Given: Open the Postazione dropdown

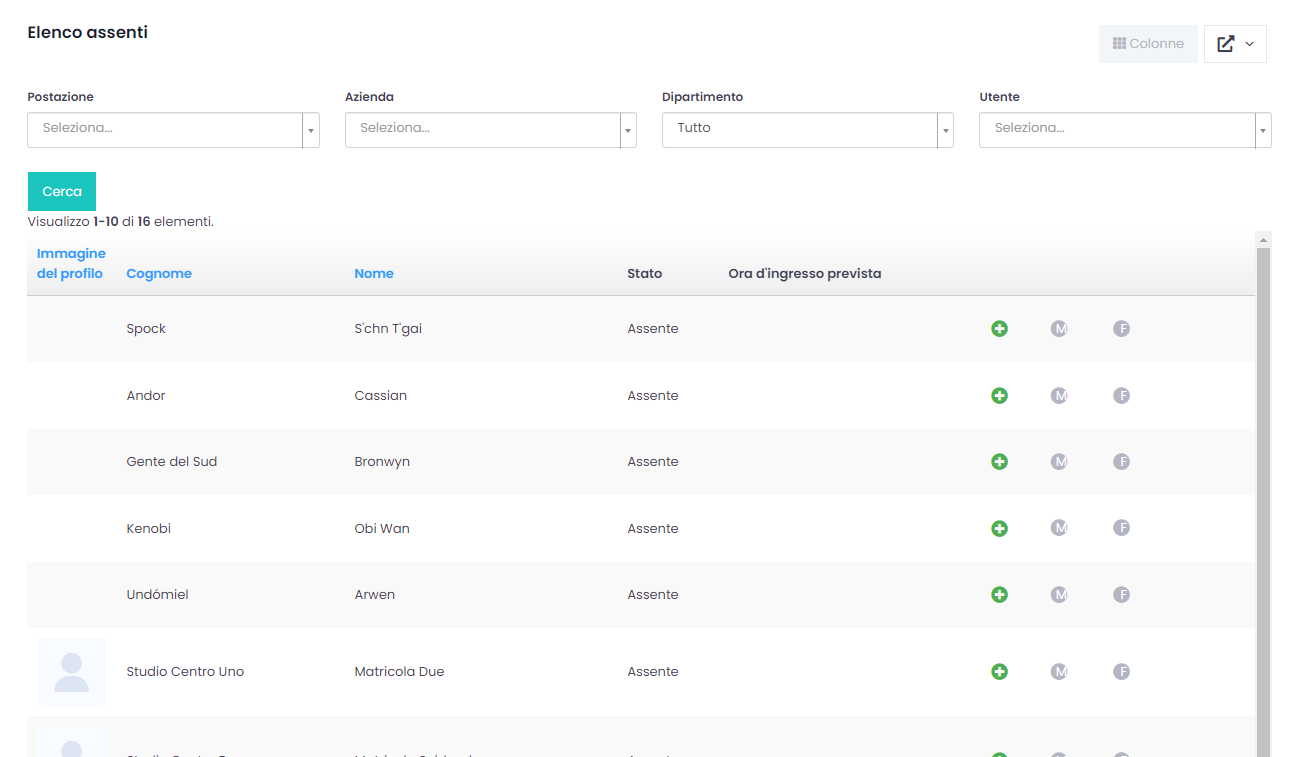Looking at the screenshot, I should (x=173, y=130).
